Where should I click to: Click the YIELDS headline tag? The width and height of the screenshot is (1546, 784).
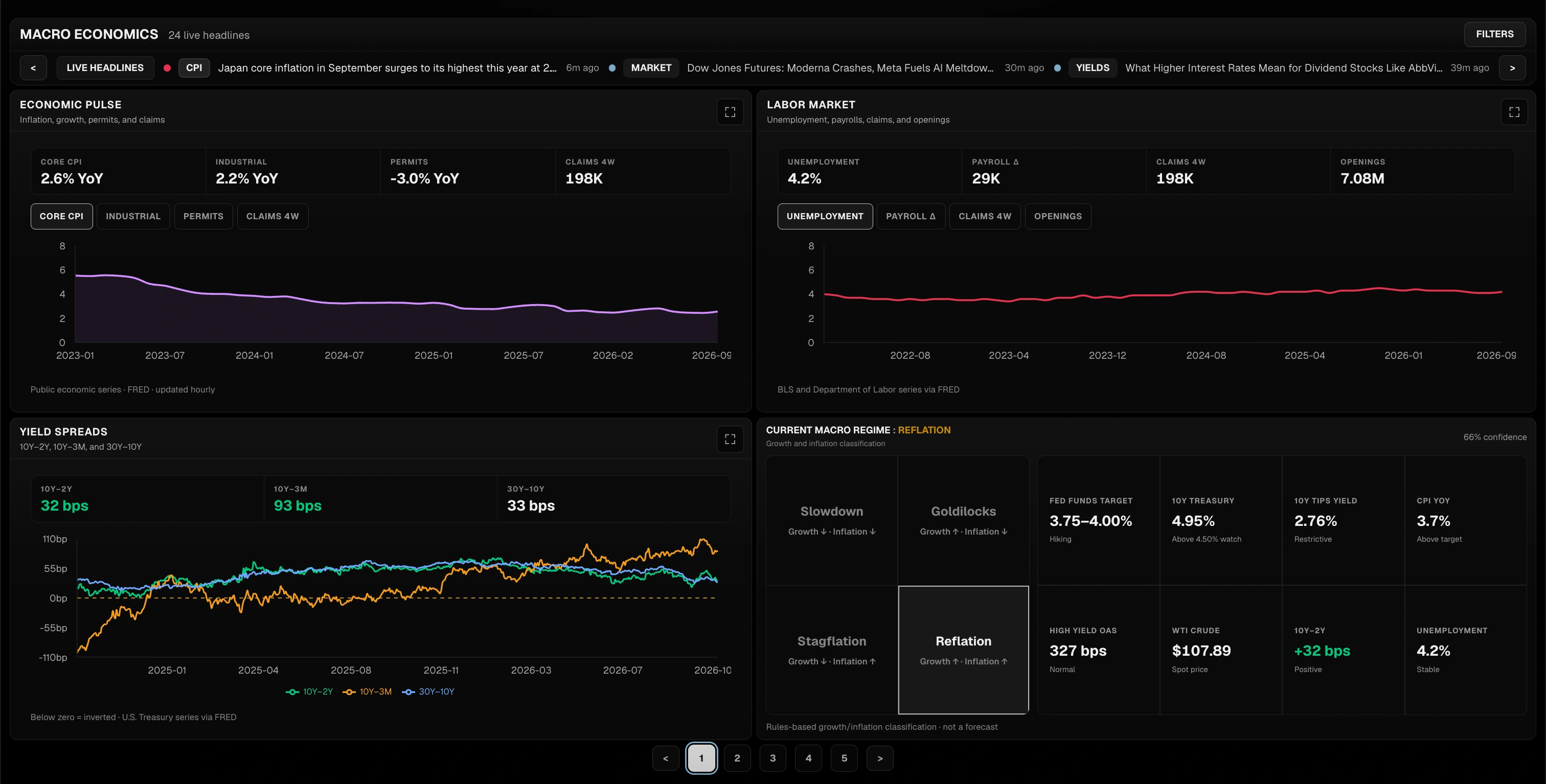click(1093, 68)
